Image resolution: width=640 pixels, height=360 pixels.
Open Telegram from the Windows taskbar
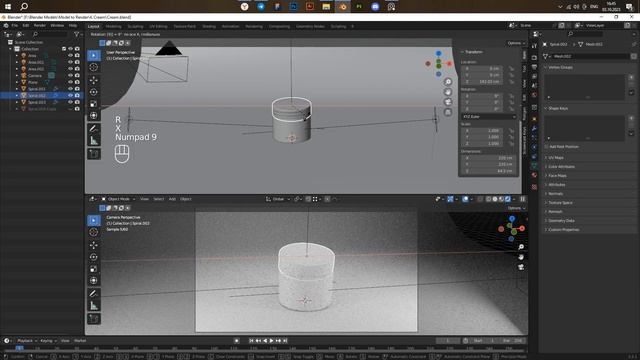261,7
